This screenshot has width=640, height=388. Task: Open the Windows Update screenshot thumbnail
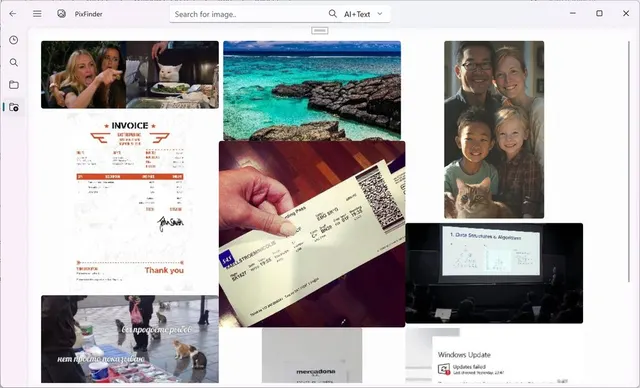click(494, 355)
